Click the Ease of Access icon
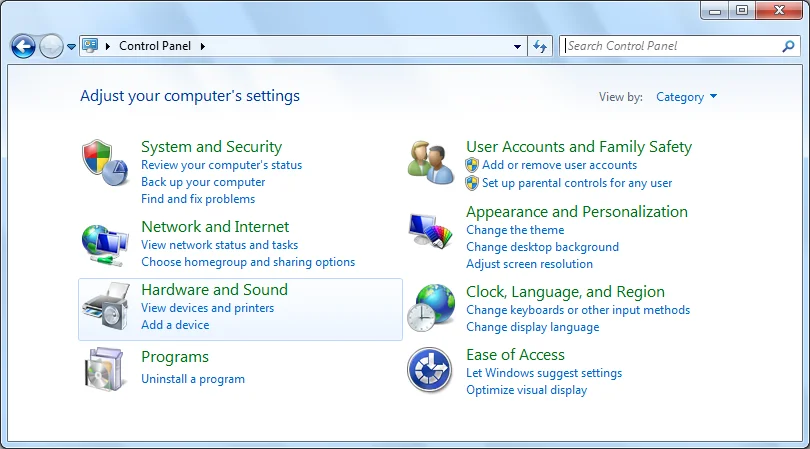The width and height of the screenshot is (810, 449). [431, 370]
